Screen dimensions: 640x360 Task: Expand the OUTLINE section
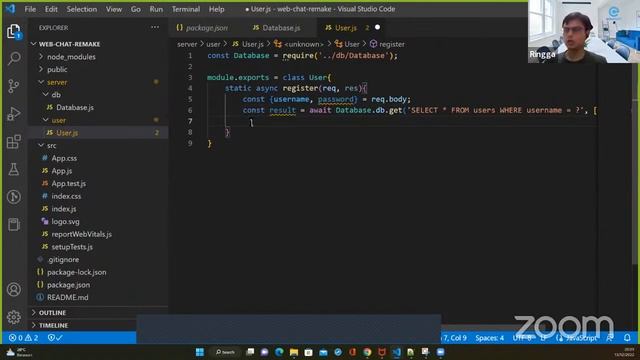(x=98, y=313)
